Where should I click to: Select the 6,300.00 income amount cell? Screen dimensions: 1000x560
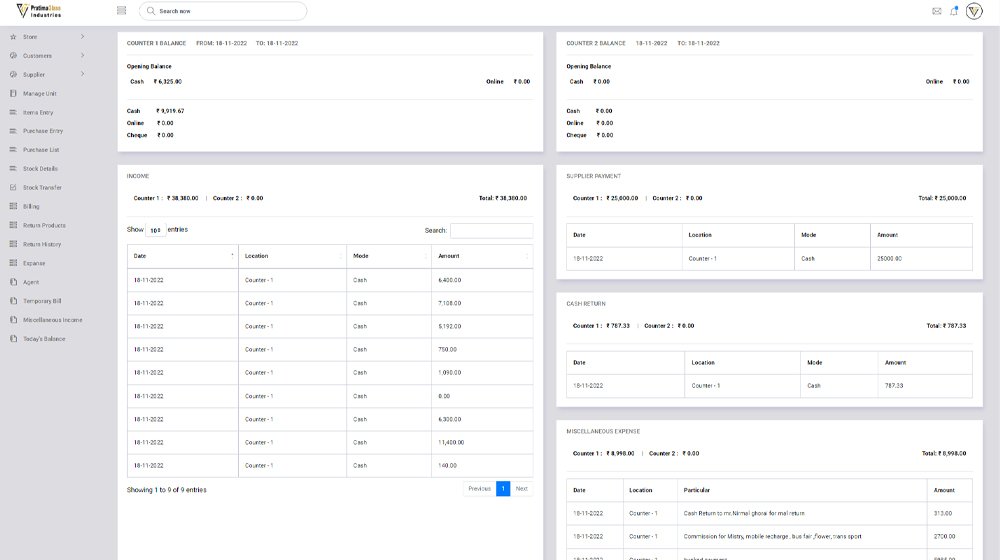pyautogui.click(x=482, y=419)
